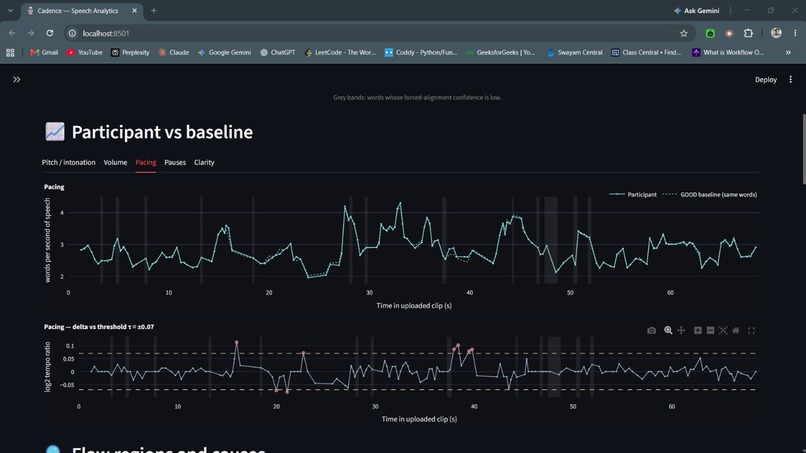806x453 pixels.
Task: Open the Pauses tab
Action: [x=175, y=162]
